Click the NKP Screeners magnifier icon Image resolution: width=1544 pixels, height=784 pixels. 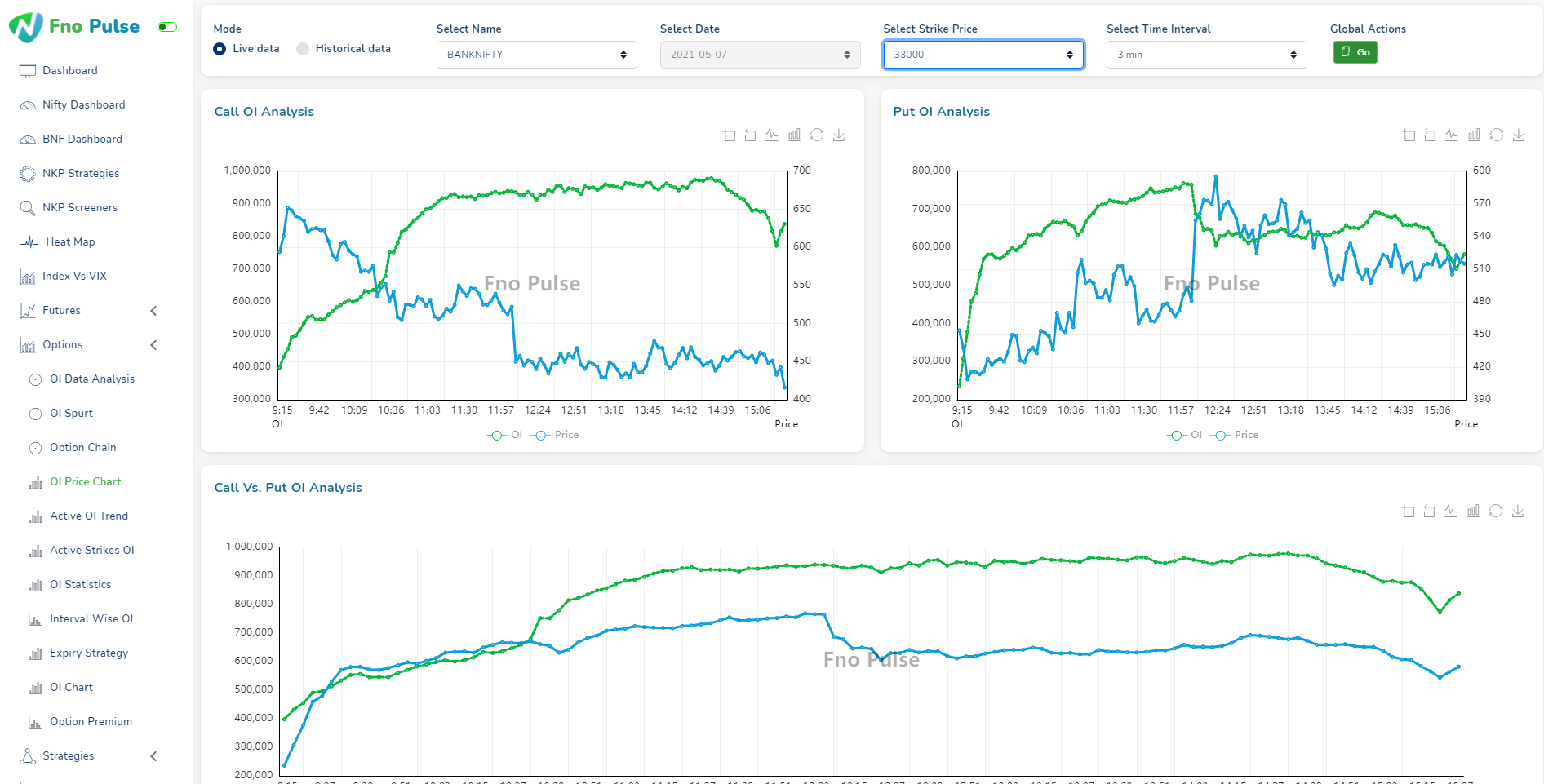(28, 208)
